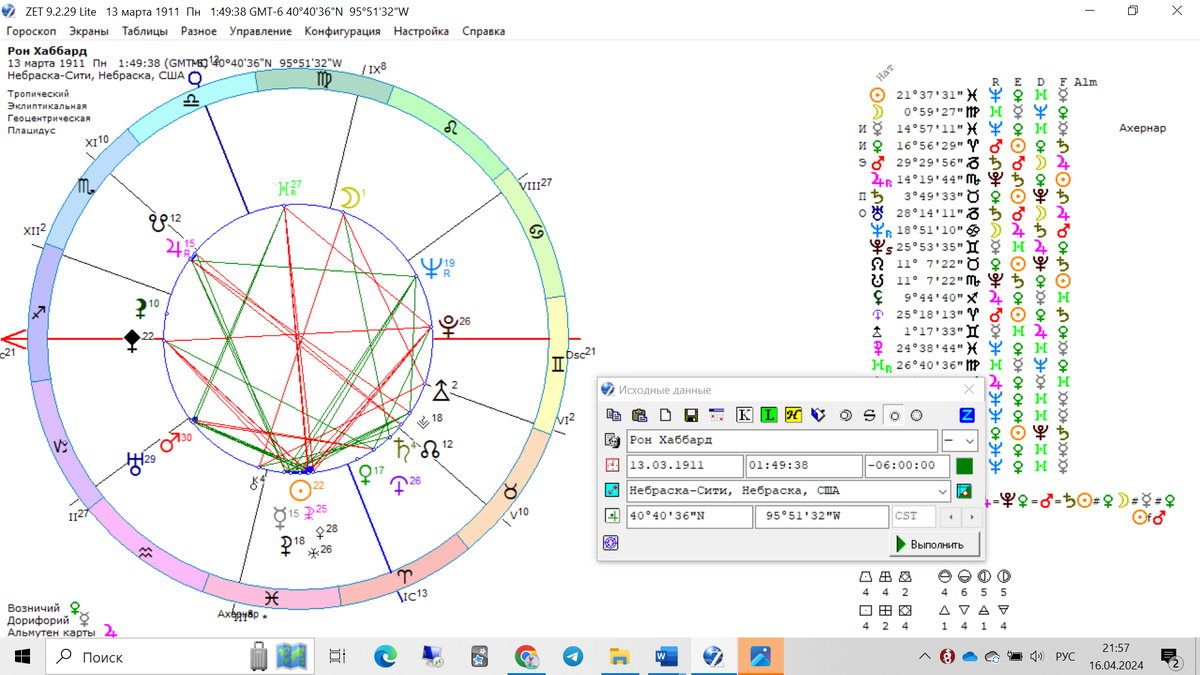Click the Альмутен карты label
The height and width of the screenshot is (675, 1200).
[51, 632]
